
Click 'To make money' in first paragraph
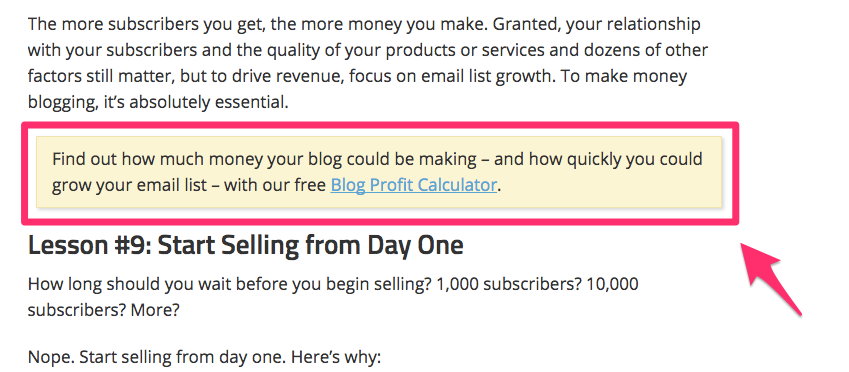(624, 76)
